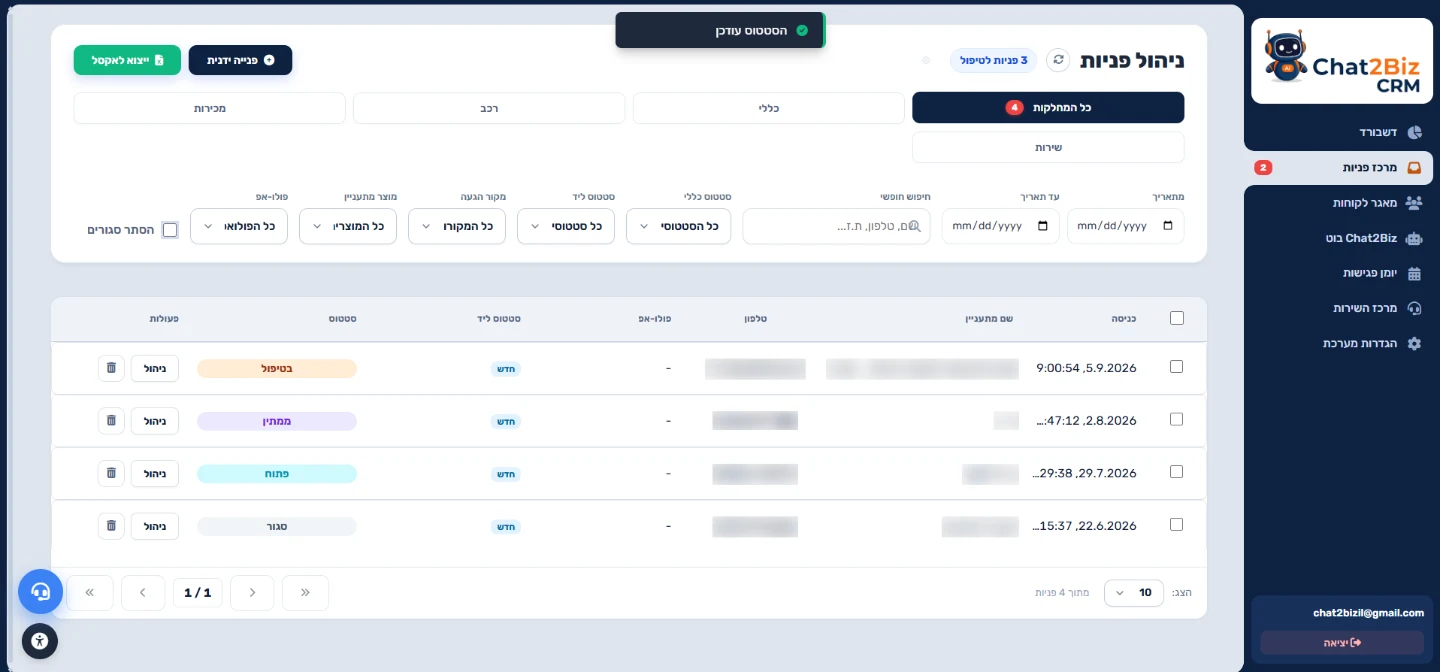Click the chat2bizil@gmail.com account label
The width and height of the screenshot is (1440, 672).
point(1368,613)
